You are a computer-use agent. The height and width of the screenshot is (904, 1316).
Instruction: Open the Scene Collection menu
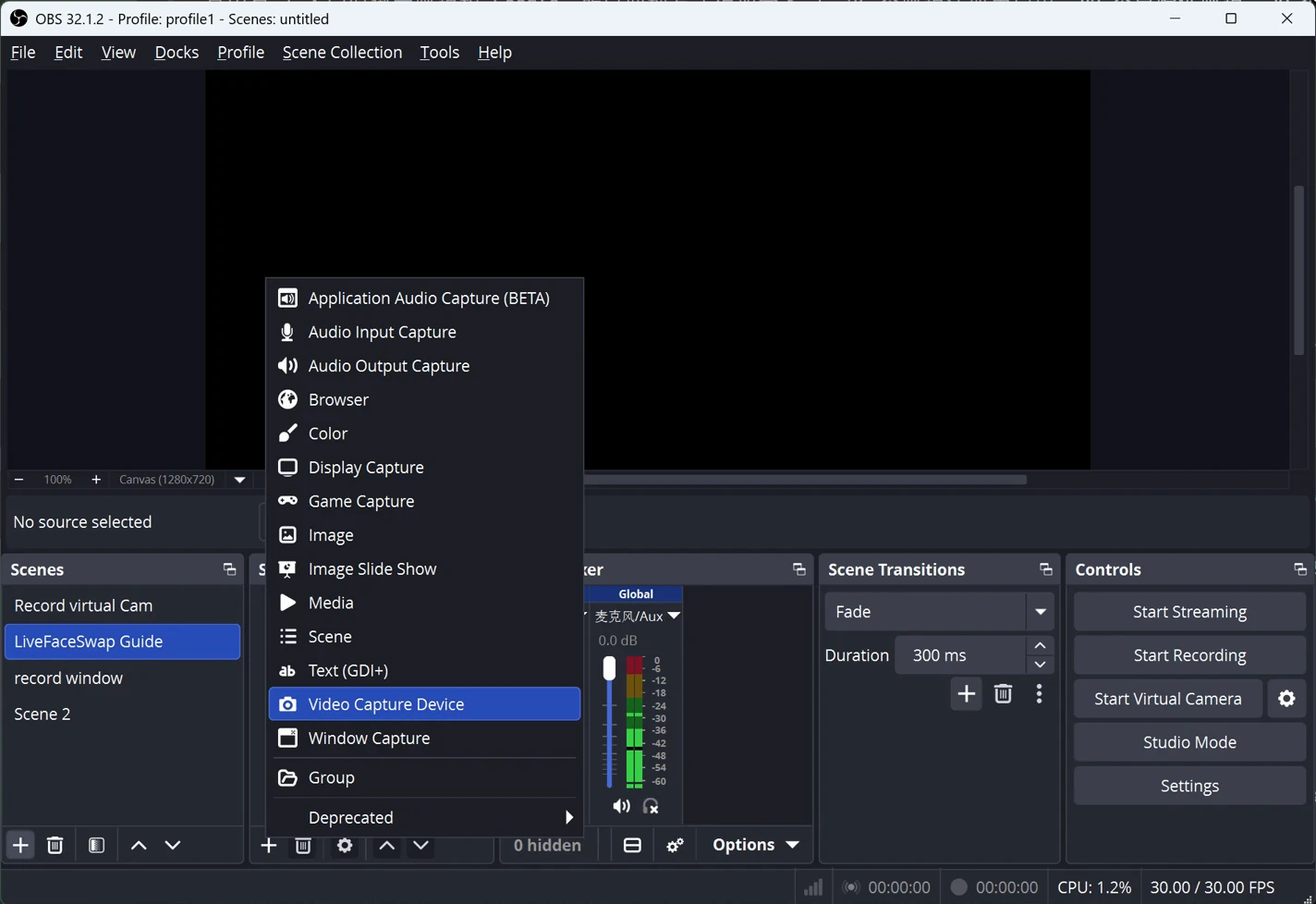(342, 53)
